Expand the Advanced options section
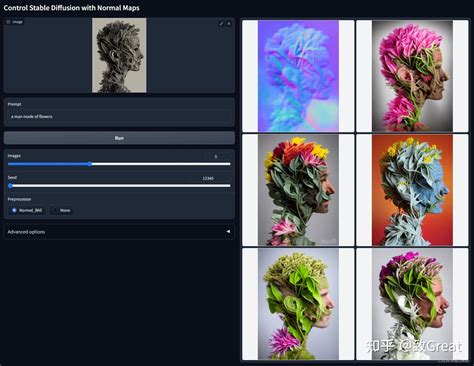This screenshot has height=366, width=474. click(x=119, y=232)
